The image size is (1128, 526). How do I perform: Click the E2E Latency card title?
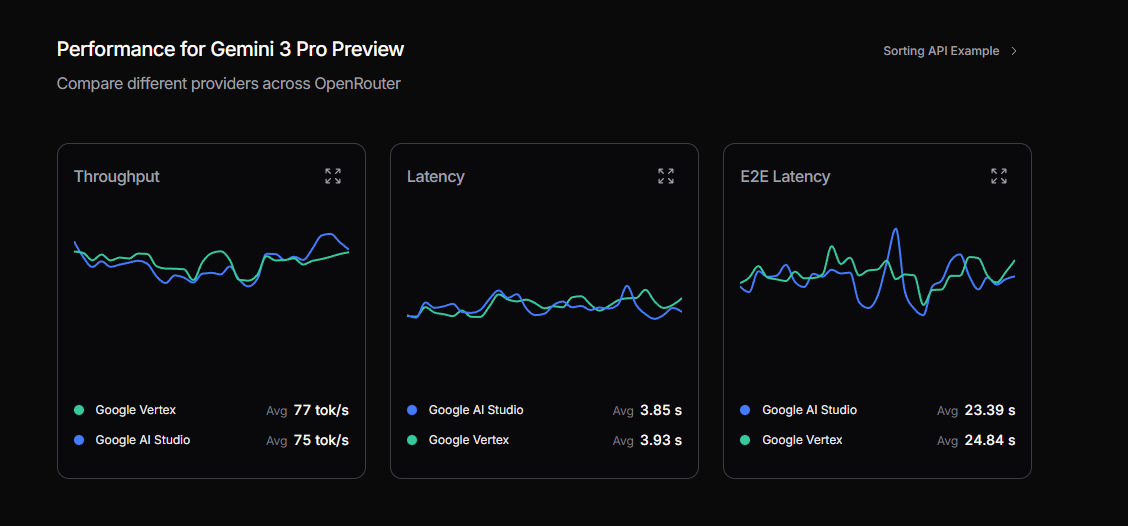tap(785, 176)
